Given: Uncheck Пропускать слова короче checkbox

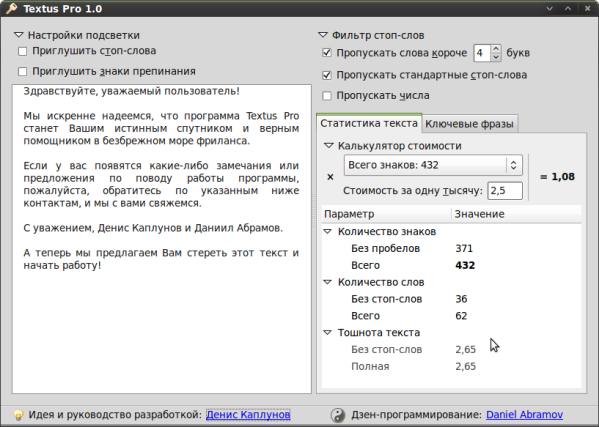Looking at the screenshot, I should [x=327, y=53].
